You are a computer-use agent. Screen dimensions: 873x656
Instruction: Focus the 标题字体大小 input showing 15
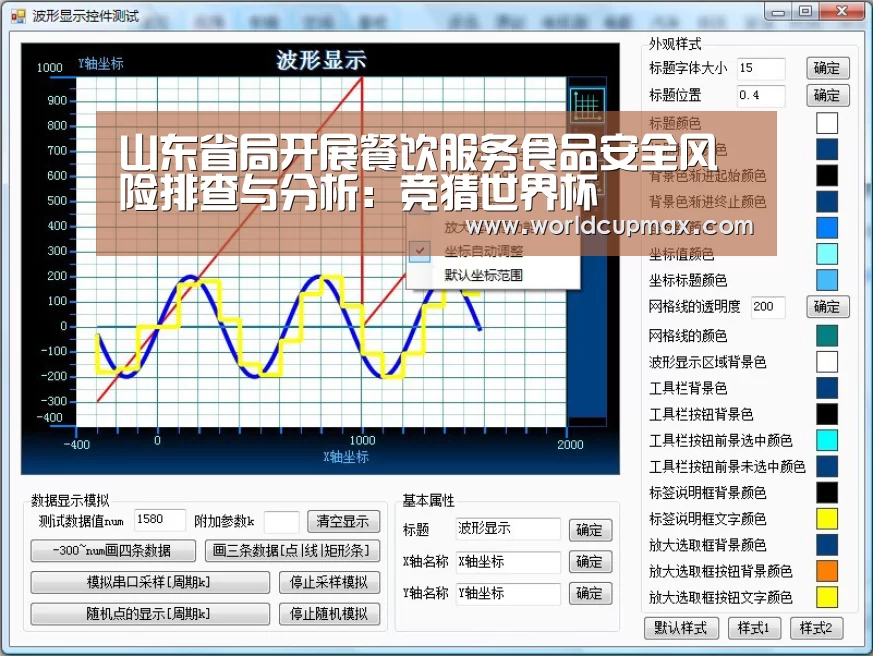click(761, 68)
